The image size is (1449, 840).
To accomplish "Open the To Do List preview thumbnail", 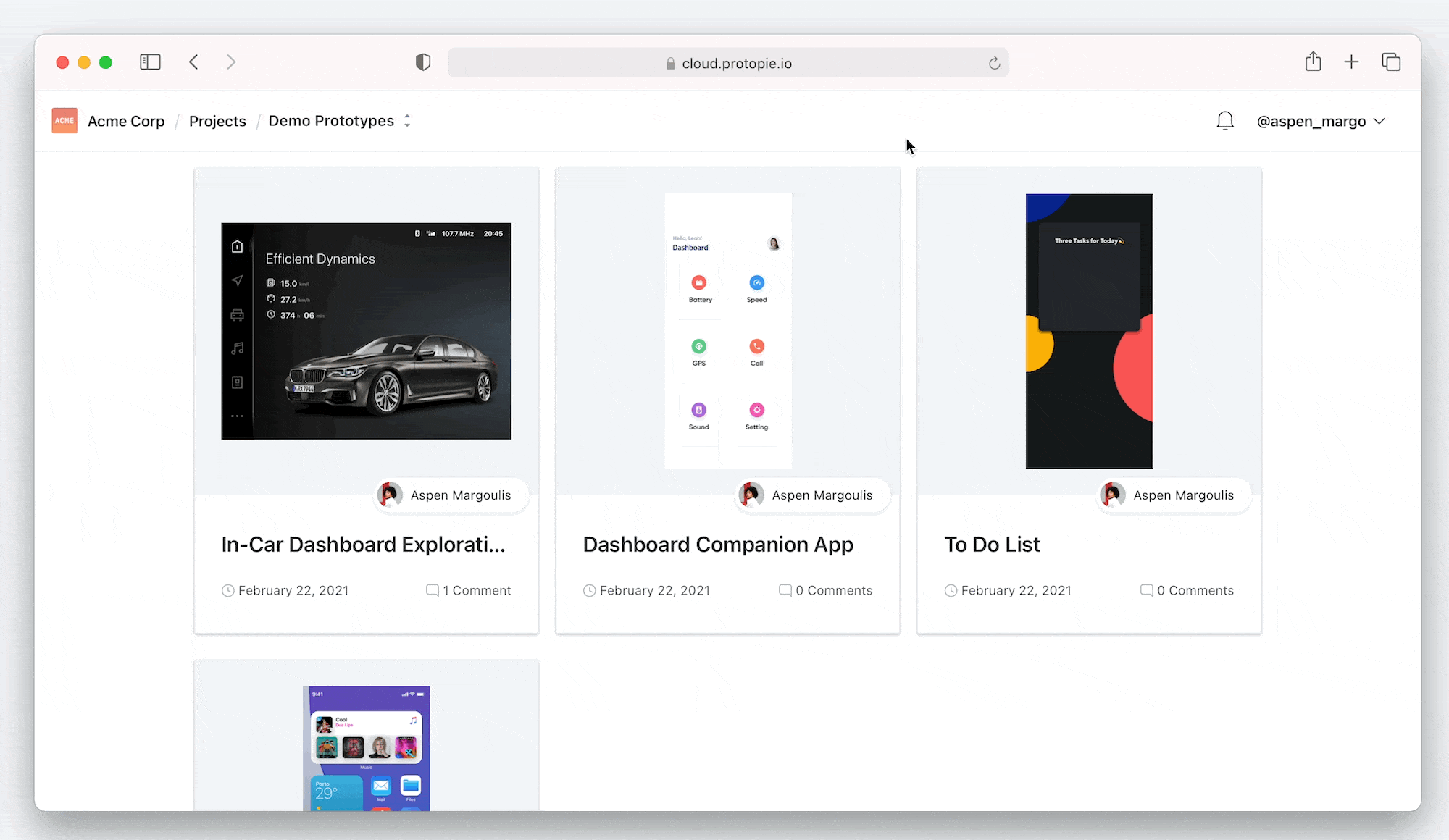I will coord(1088,331).
